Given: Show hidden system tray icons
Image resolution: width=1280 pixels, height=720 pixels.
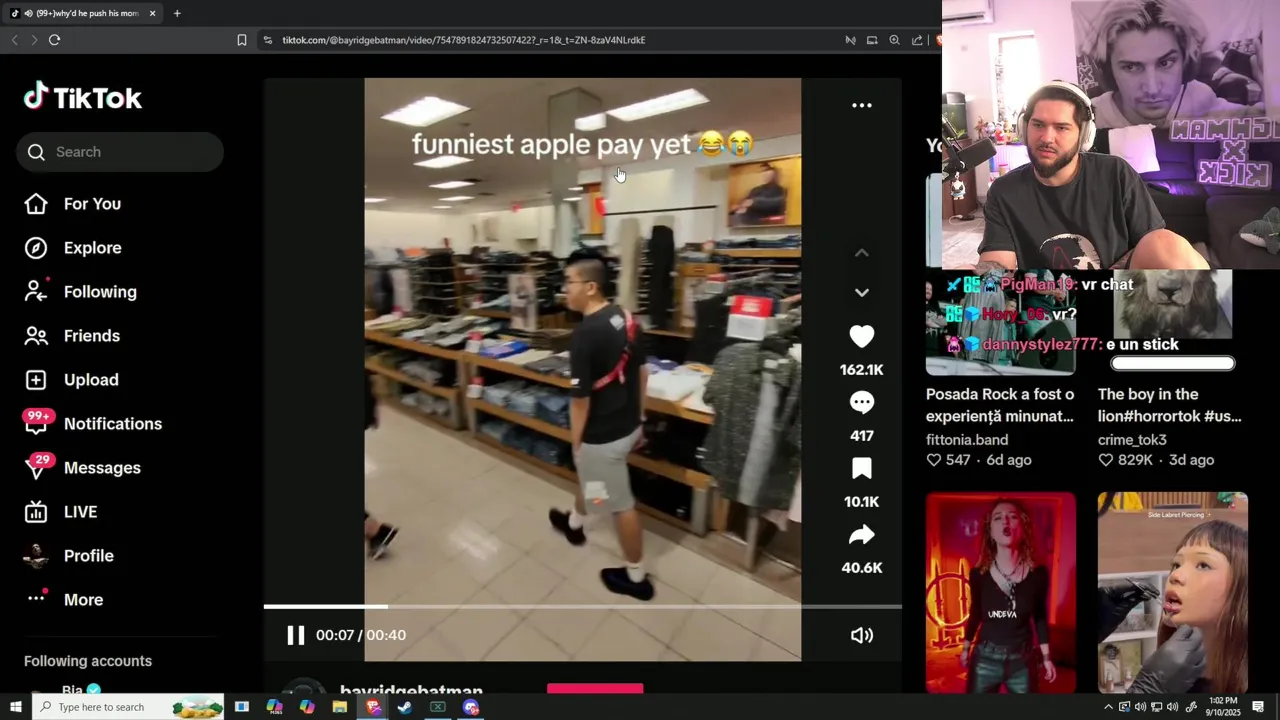Looking at the screenshot, I should click(x=1108, y=707).
